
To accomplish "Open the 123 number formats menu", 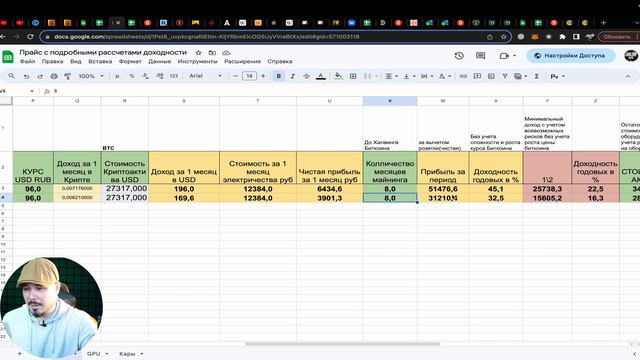I will (x=174, y=76).
